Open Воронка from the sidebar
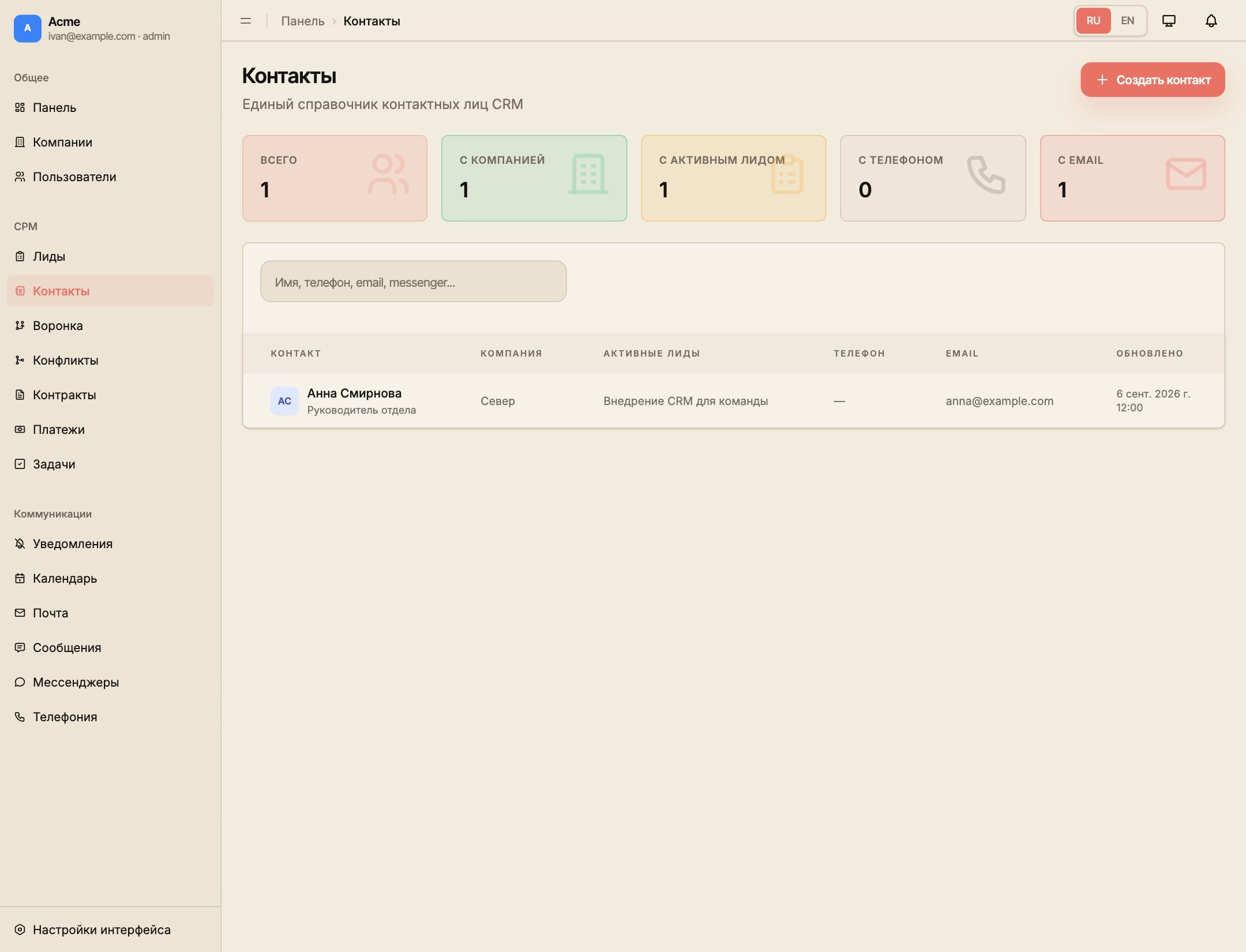Image resolution: width=1246 pixels, height=952 pixels. (110, 325)
